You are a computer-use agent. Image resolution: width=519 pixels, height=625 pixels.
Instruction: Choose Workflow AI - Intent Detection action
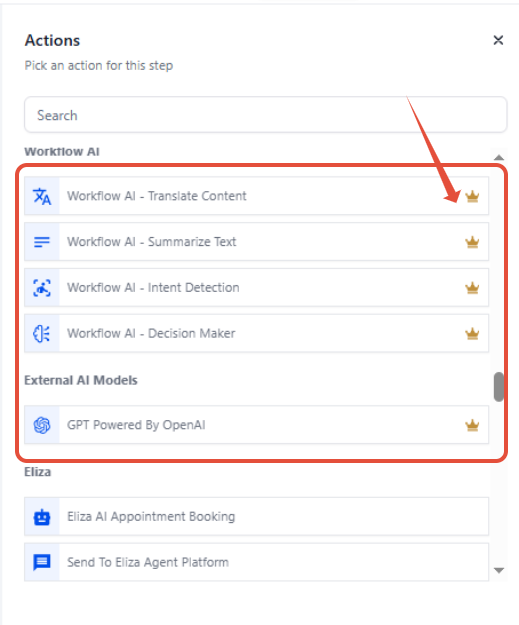pyautogui.click(x=256, y=288)
